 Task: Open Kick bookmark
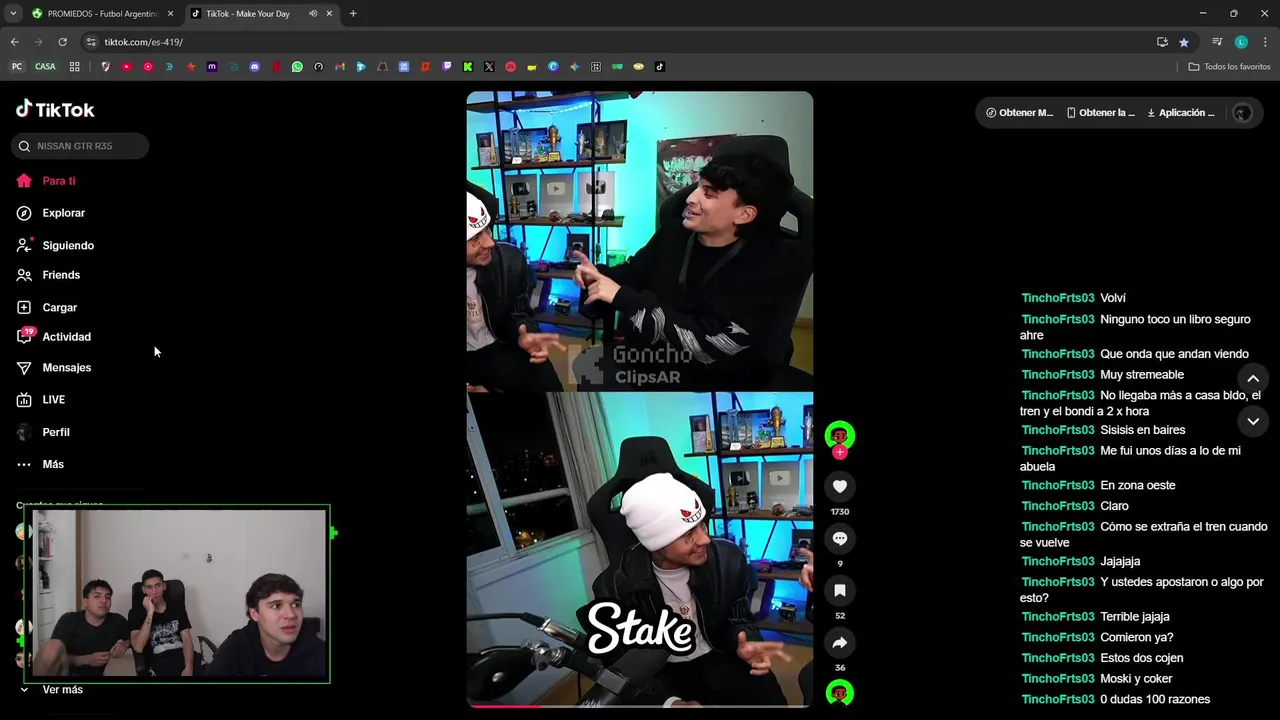[468, 67]
